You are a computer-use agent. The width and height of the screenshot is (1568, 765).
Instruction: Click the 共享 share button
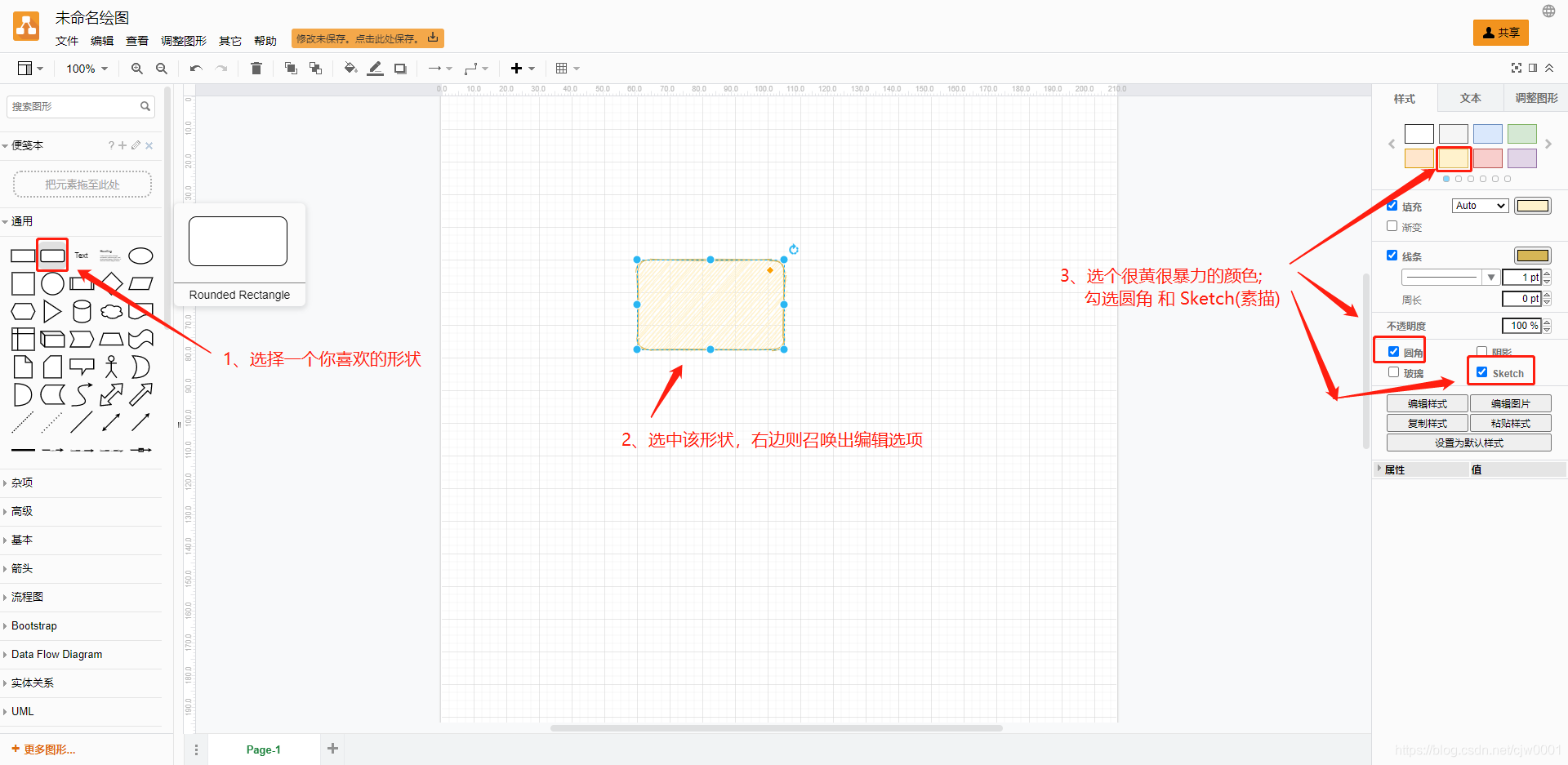[x=1501, y=33]
